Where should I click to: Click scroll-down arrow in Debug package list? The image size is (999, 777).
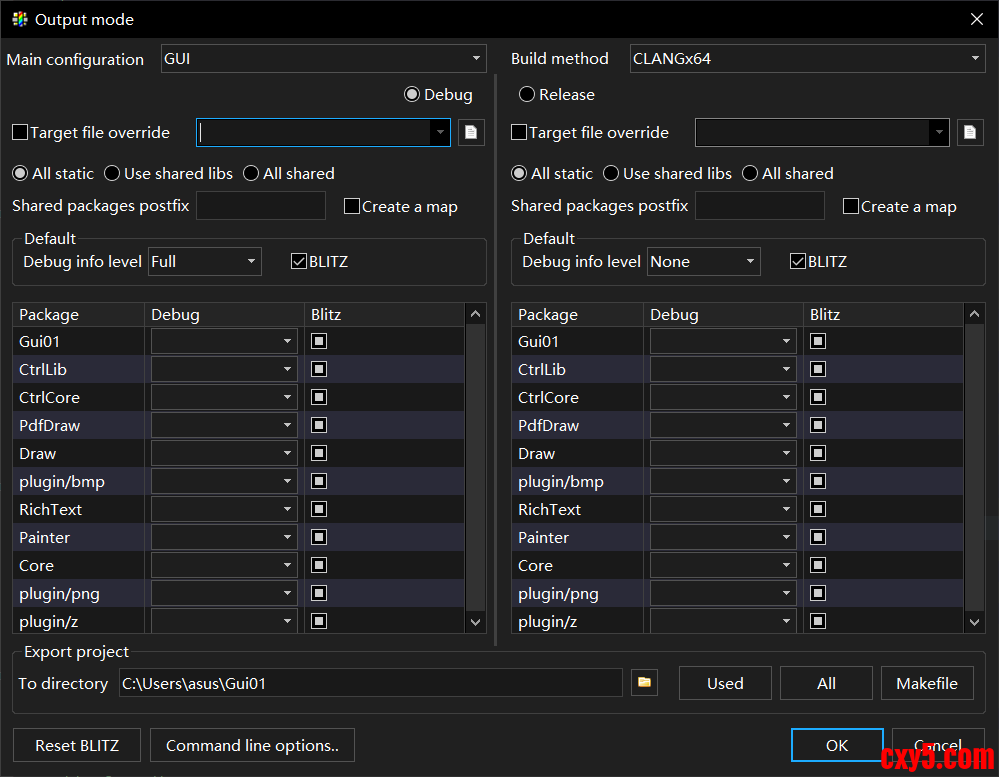point(476,621)
